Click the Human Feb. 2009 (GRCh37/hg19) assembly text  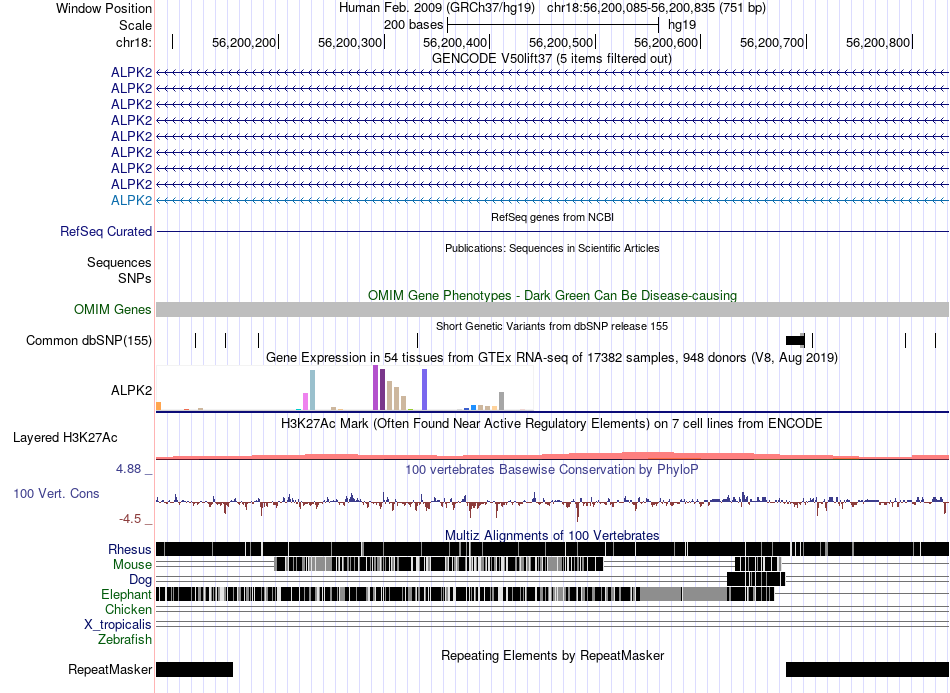(437, 8)
